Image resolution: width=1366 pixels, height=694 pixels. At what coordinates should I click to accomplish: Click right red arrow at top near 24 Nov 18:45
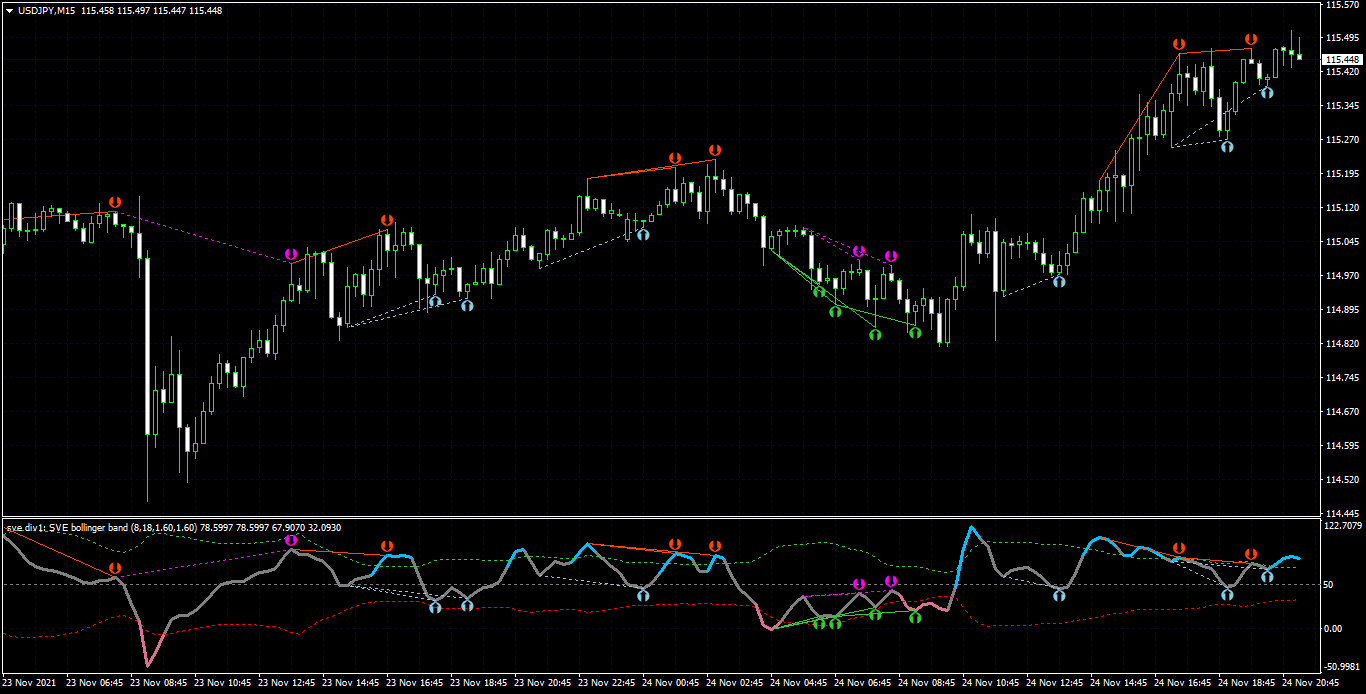coord(1251,39)
